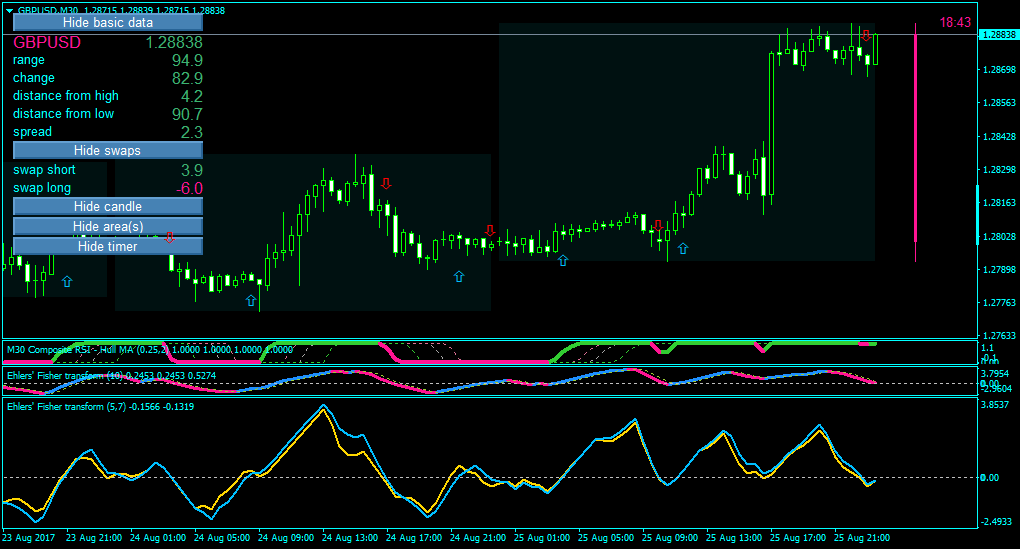Click the 25 Aug 21:00 time axis label
Screen dimensions: 1020x549
(862, 538)
